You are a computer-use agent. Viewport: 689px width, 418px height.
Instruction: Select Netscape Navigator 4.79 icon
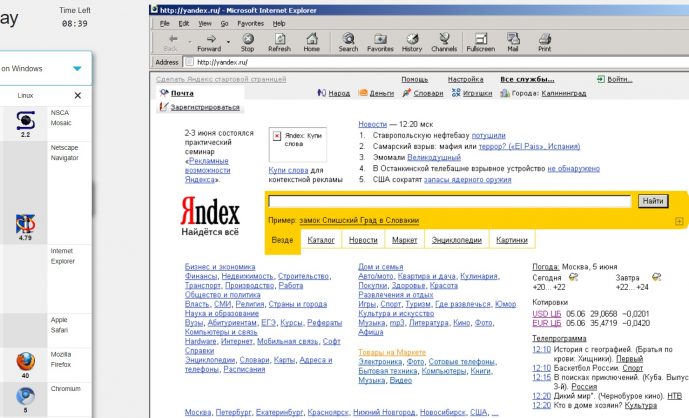pos(25,224)
